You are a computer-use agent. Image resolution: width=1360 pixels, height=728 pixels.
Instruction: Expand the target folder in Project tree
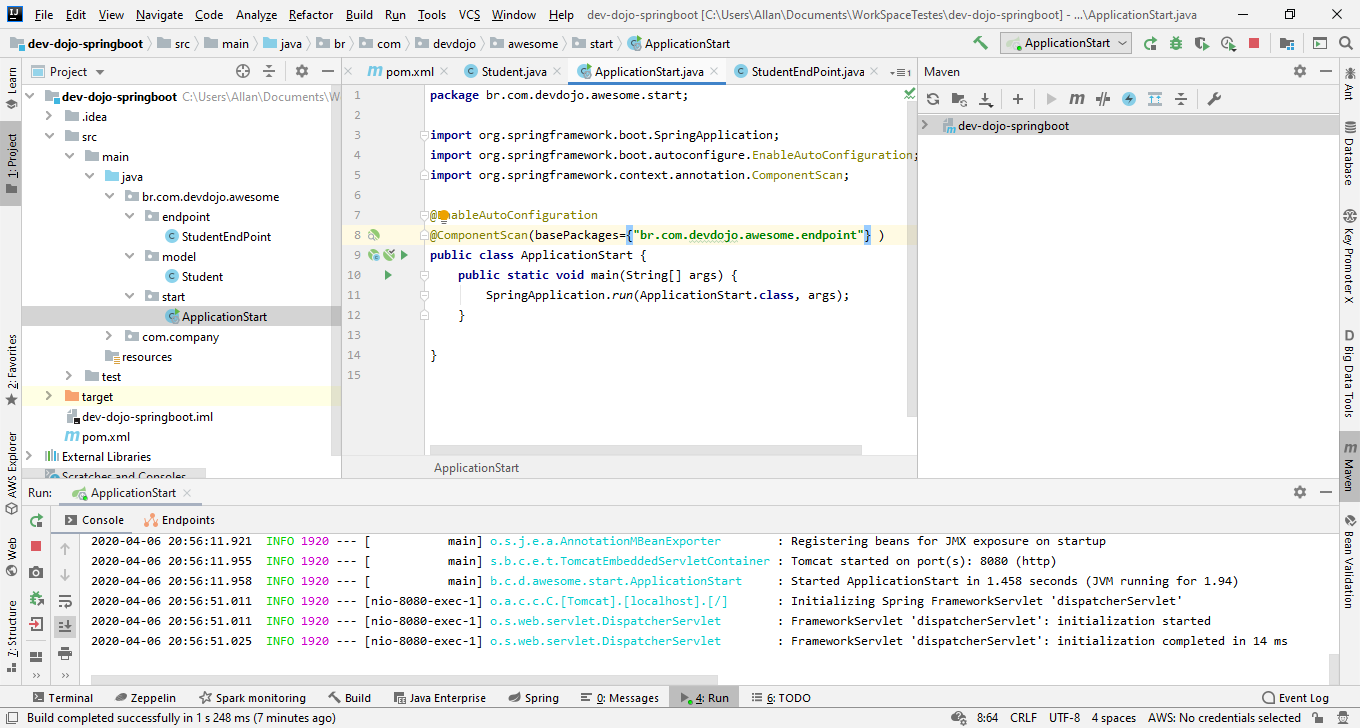click(x=49, y=397)
